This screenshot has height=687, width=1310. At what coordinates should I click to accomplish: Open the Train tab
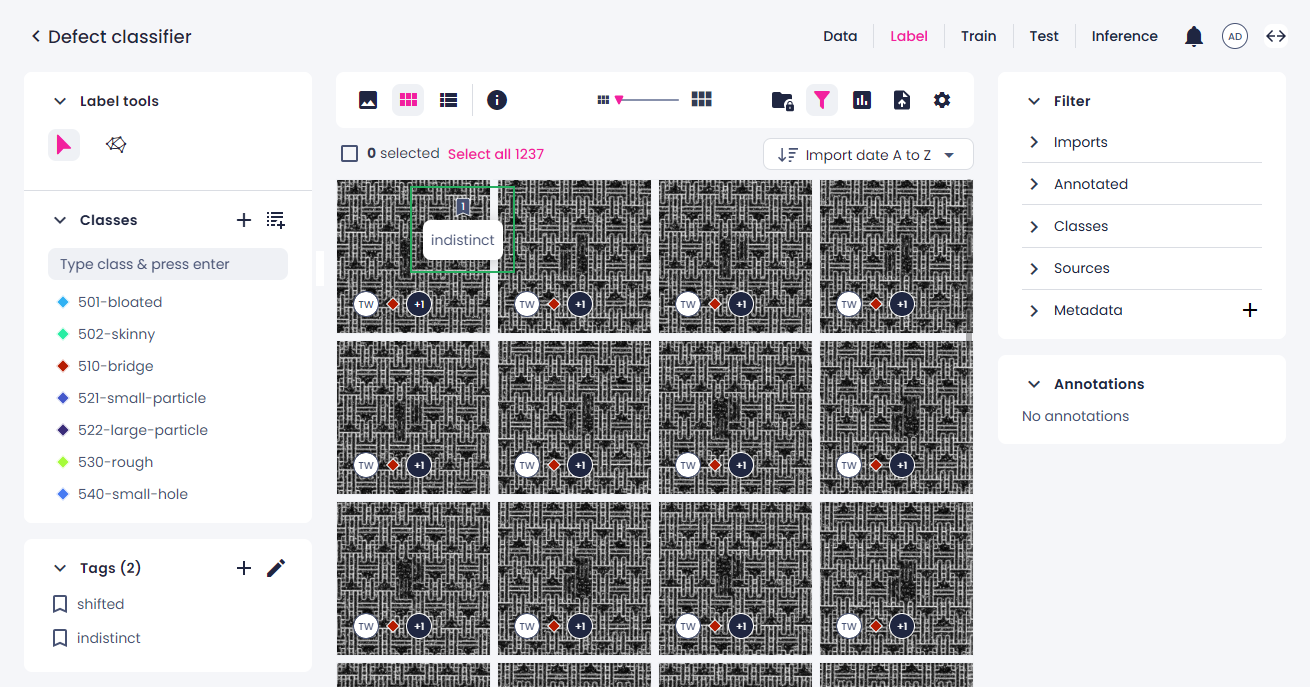point(979,36)
